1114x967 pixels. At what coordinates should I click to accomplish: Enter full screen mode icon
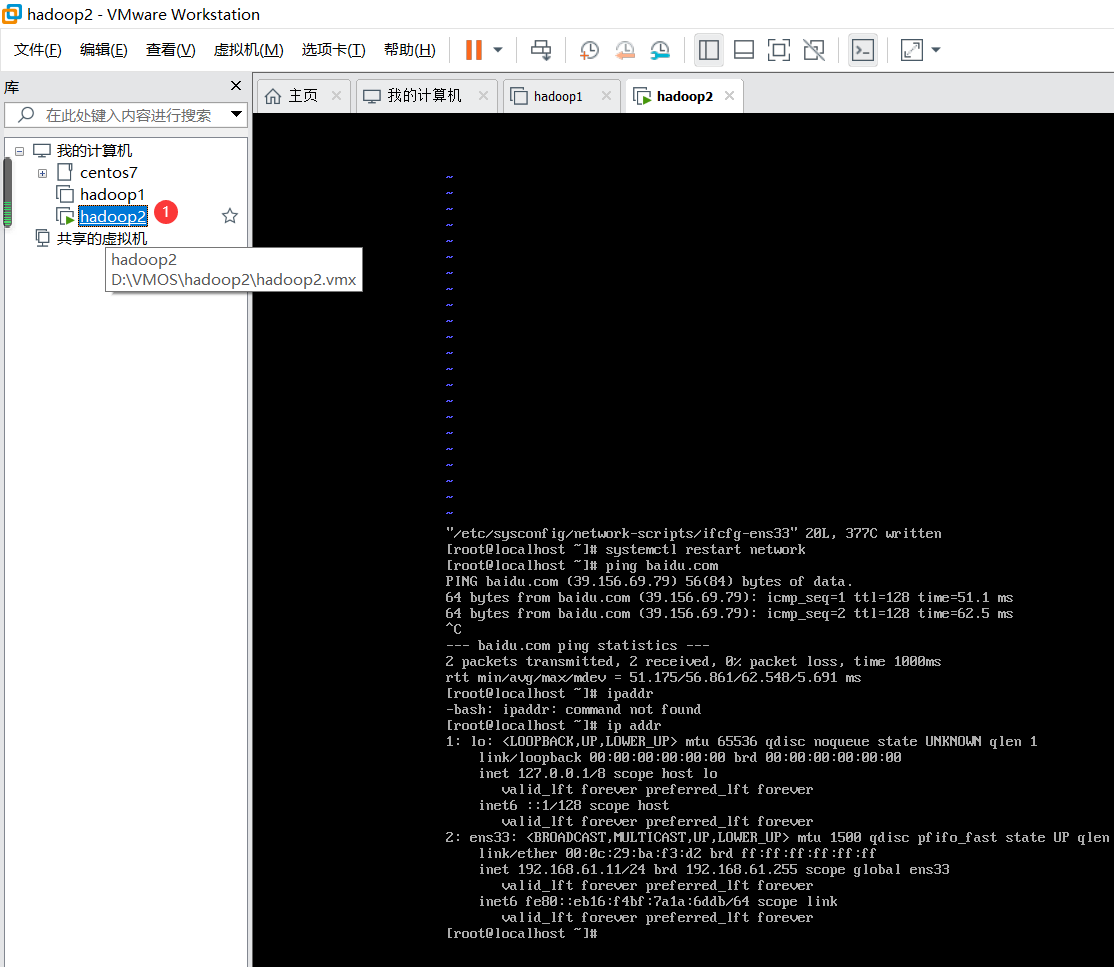(x=779, y=50)
